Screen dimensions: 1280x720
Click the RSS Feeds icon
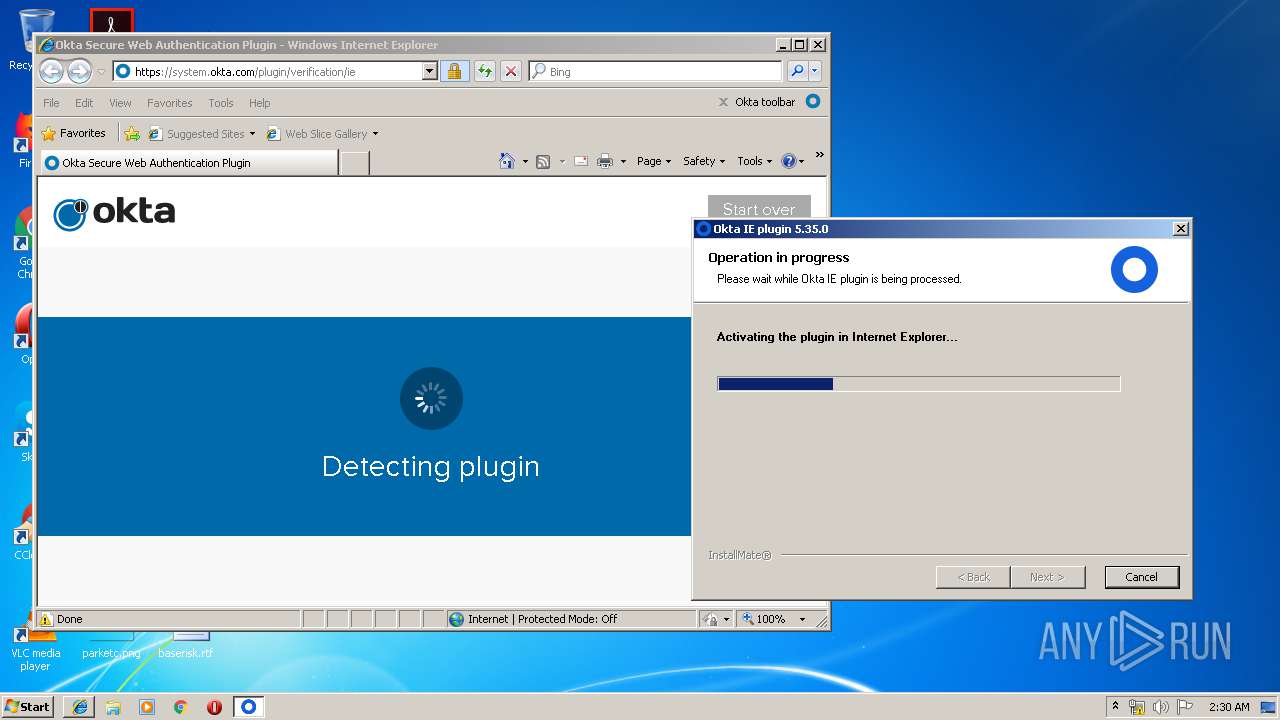(543, 161)
